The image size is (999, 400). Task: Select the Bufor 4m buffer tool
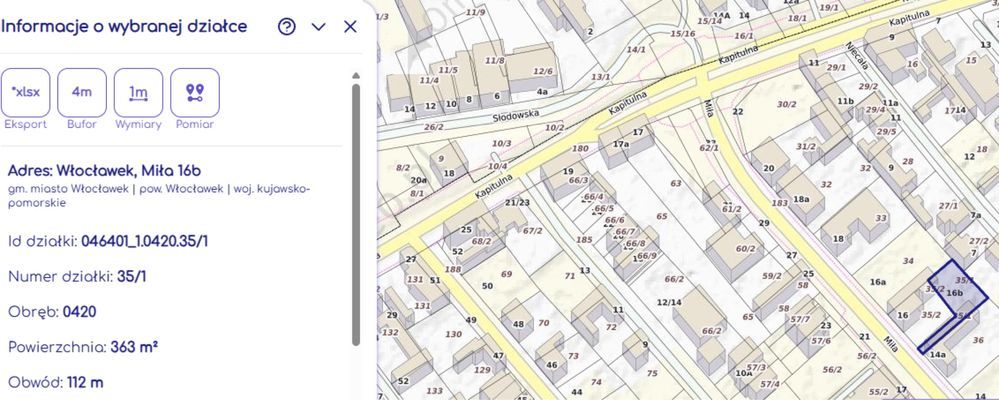82,93
